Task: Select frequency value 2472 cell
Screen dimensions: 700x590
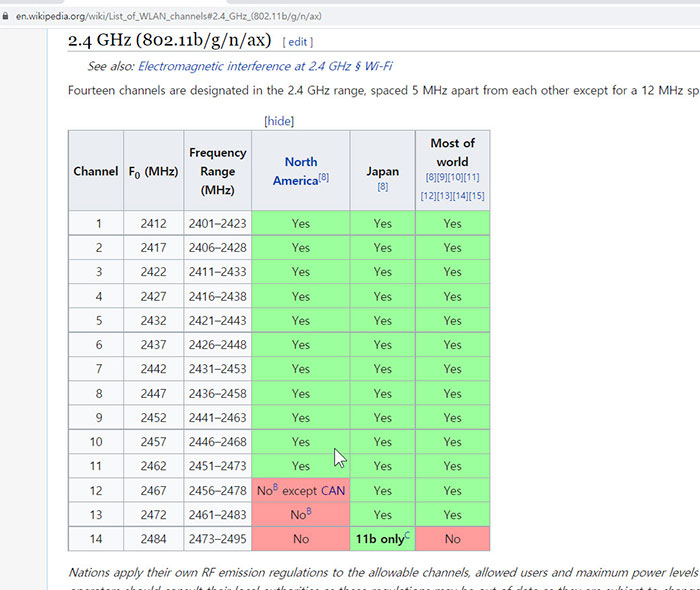Action: (x=153, y=515)
